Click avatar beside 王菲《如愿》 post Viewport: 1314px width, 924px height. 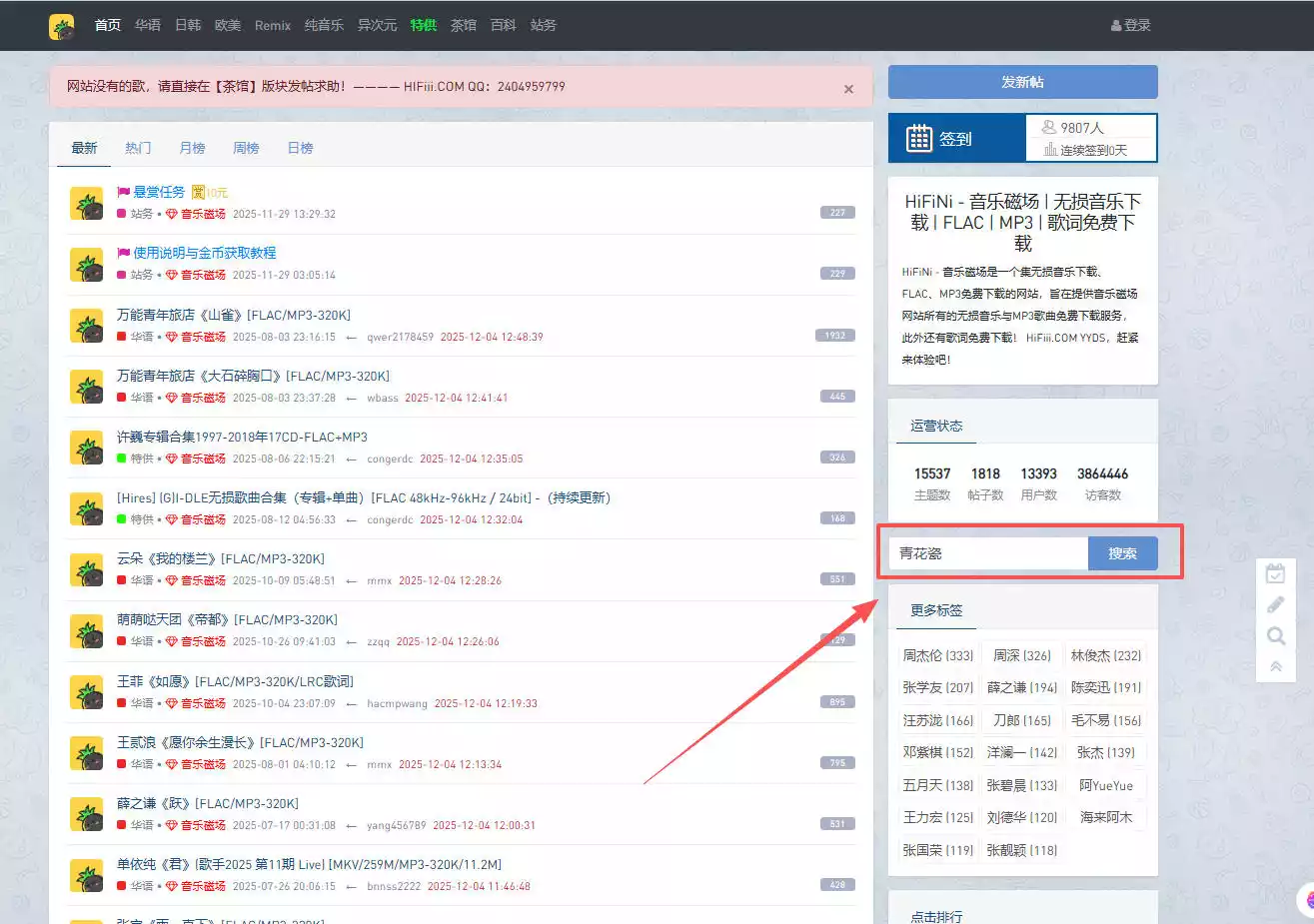(87, 692)
